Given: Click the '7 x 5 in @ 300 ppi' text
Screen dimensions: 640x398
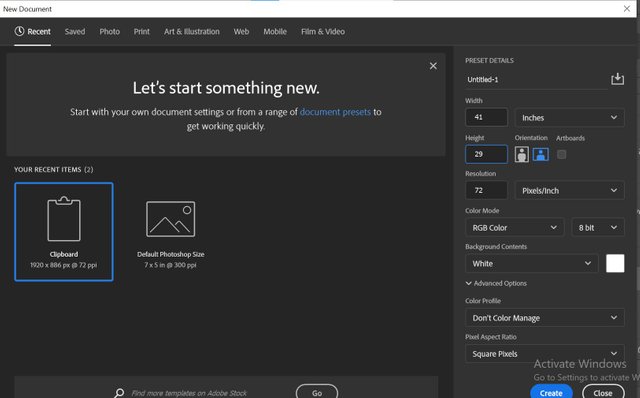Looking at the screenshot, I should pos(170,265).
